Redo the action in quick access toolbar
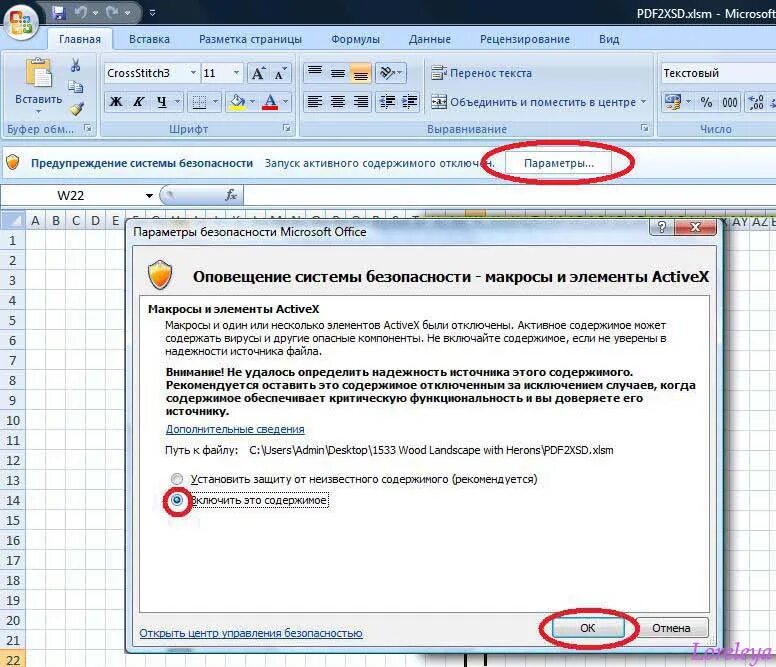 [x=113, y=13]
